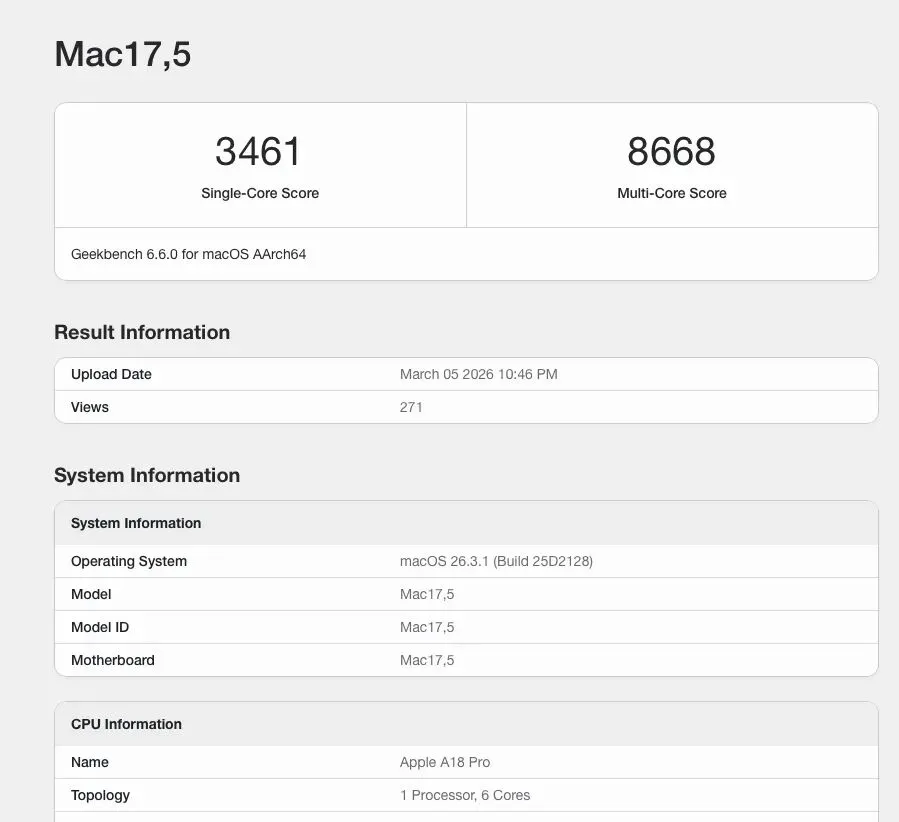Click the Operating System label
This screenshot has width=899, height=822.
(129, 562)
